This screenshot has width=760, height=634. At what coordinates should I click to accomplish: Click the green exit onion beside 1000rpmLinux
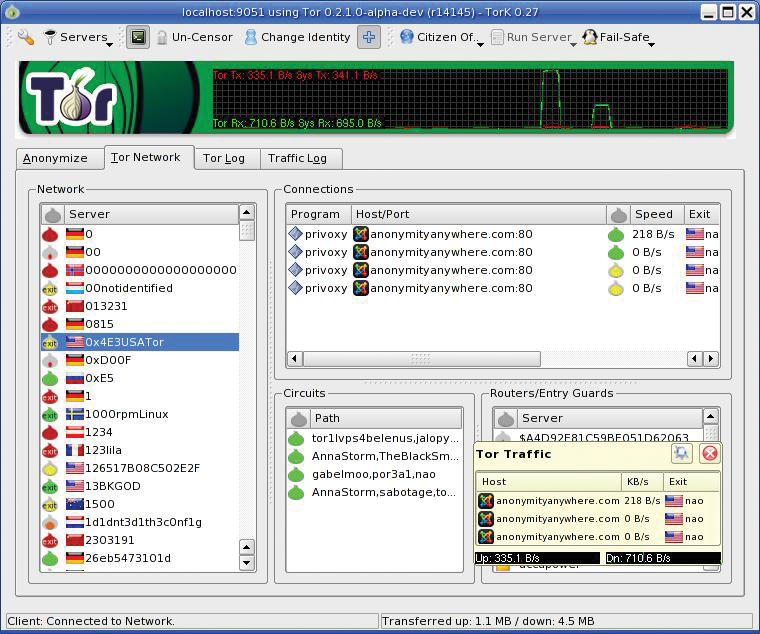50,415
